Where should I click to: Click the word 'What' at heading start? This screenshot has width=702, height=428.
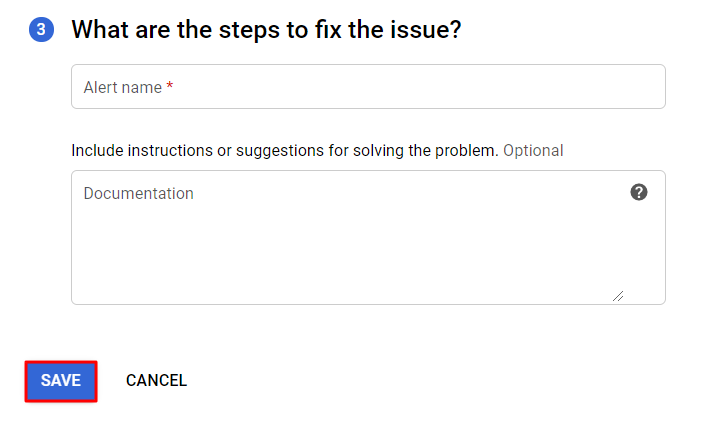pos(100,29)
